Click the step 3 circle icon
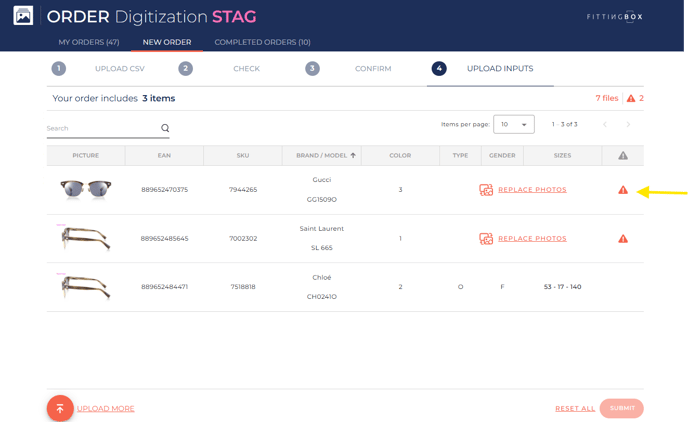The height and width of the screenshot is (422, 688). click(312, 68)
